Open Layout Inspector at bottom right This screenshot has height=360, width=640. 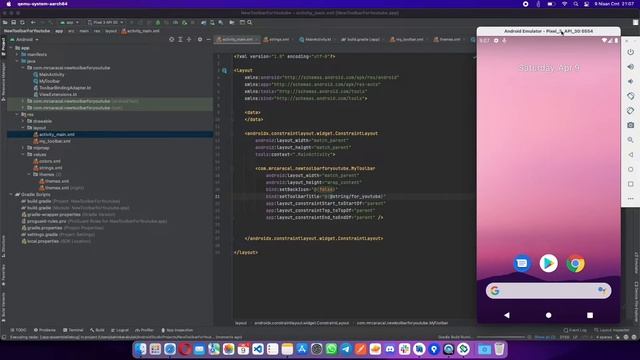coord(611,330)
